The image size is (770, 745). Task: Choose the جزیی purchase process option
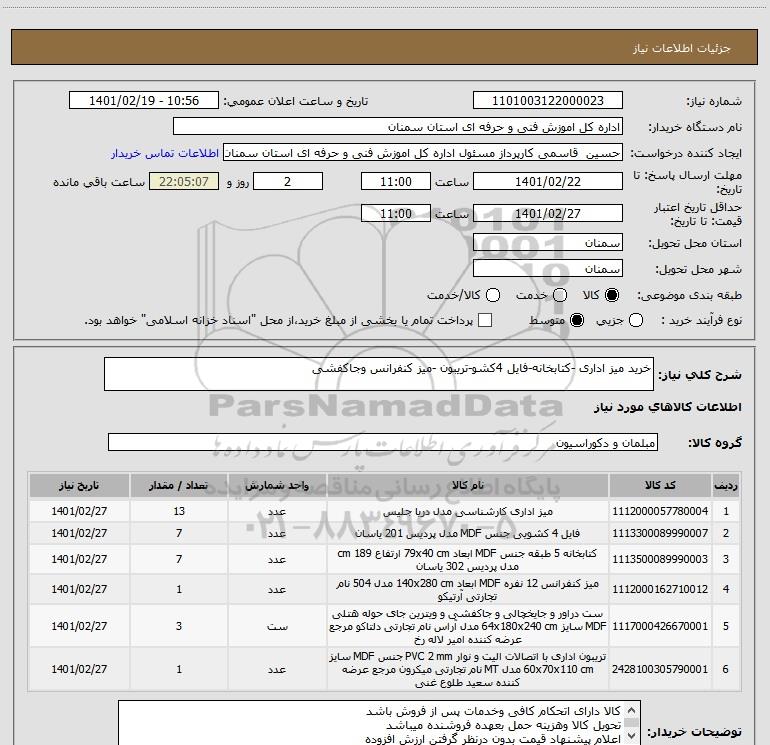tap(635, 320)
